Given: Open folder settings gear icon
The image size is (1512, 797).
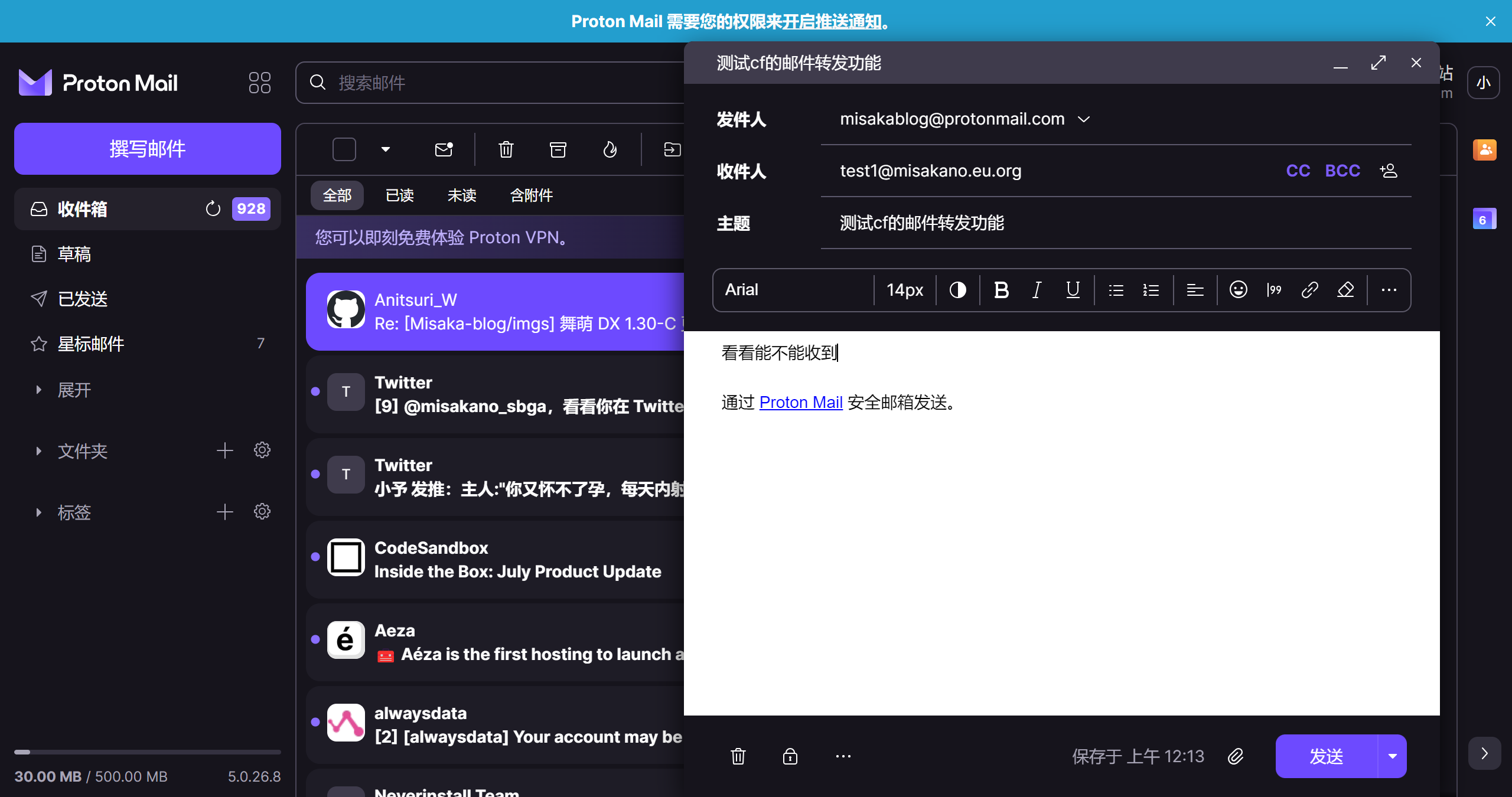Looking at the screenshot, I should (262, 450).
